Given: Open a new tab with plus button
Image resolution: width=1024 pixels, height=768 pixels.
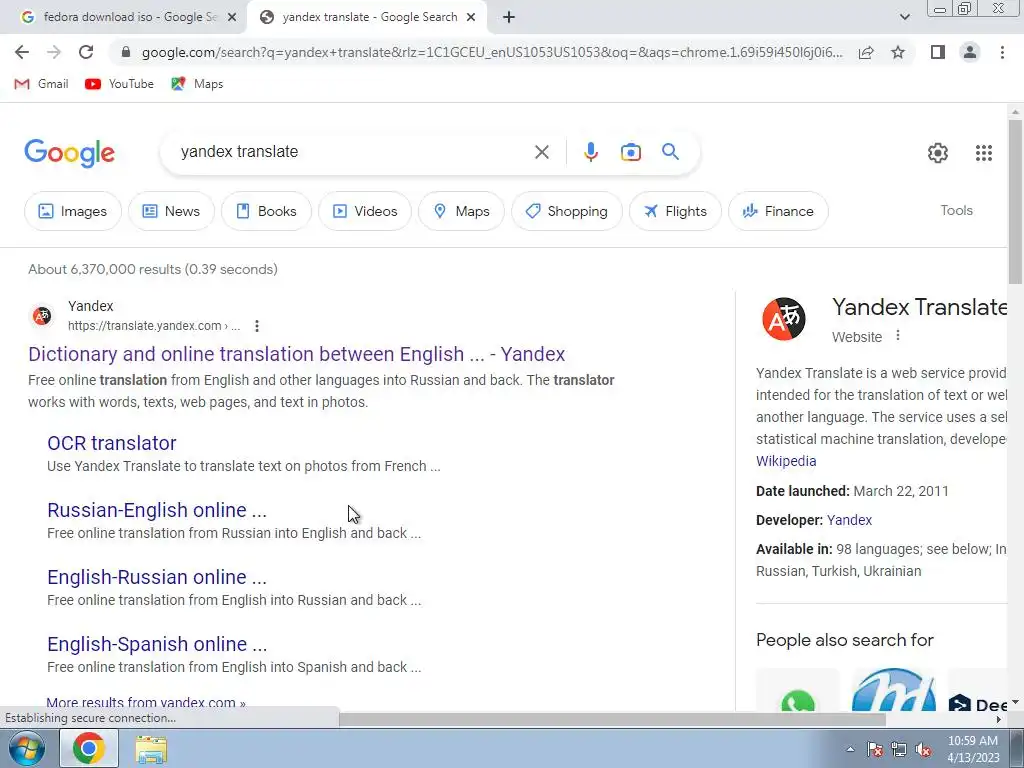Looking at the screenshot, I should click(x=509, y=18).
